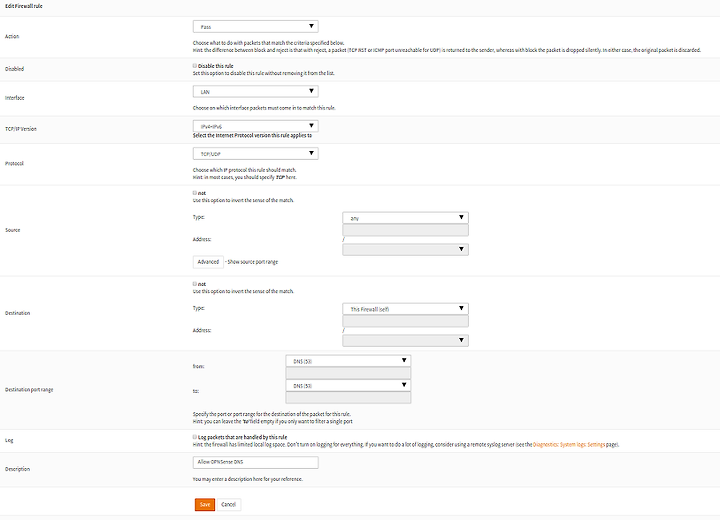Click the 'Destination port range' row label
The height and width of the screenshot is (520, 720).
(29, 390)
